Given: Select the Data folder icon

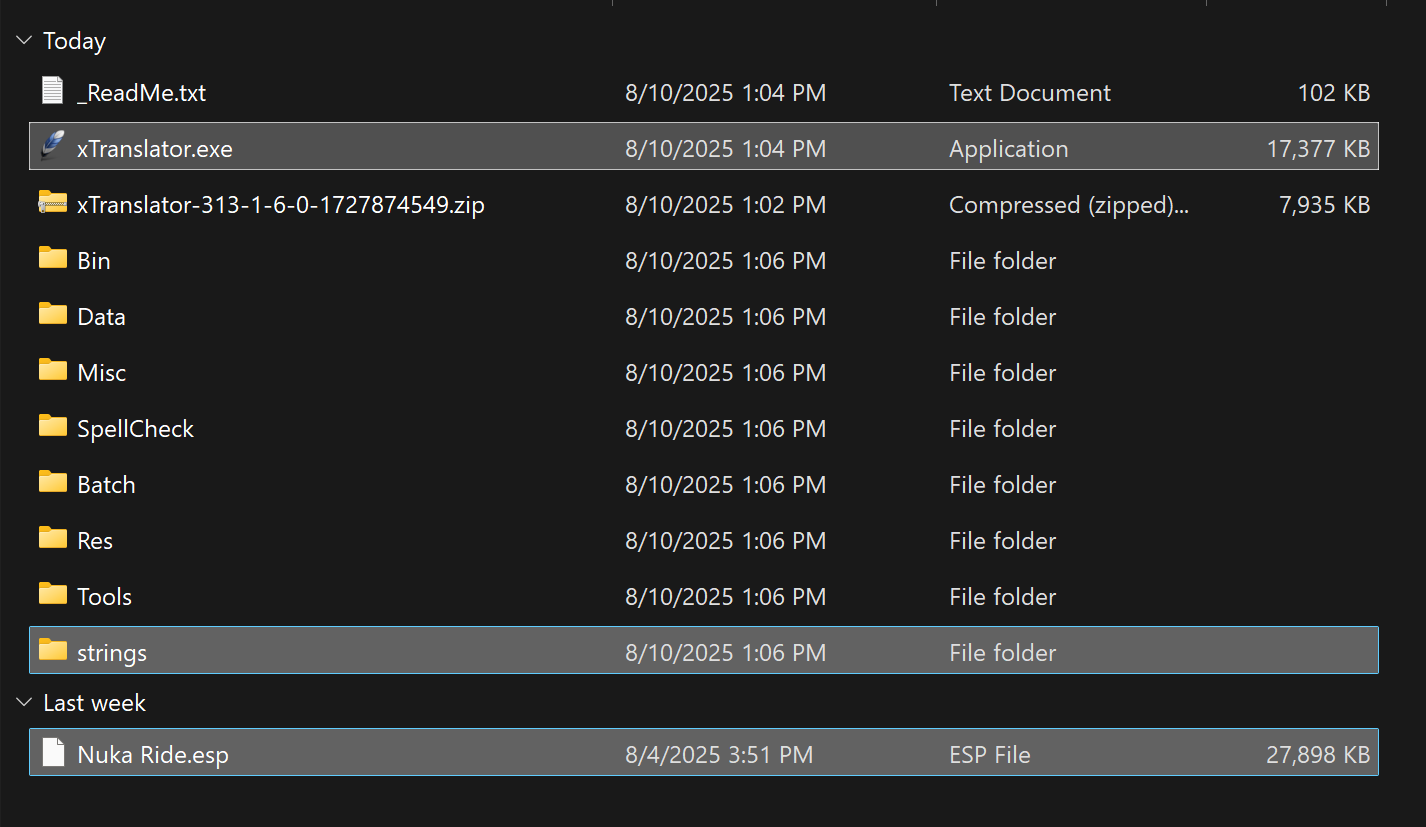Looking at the screenshot, I should [x=52, y=314].
